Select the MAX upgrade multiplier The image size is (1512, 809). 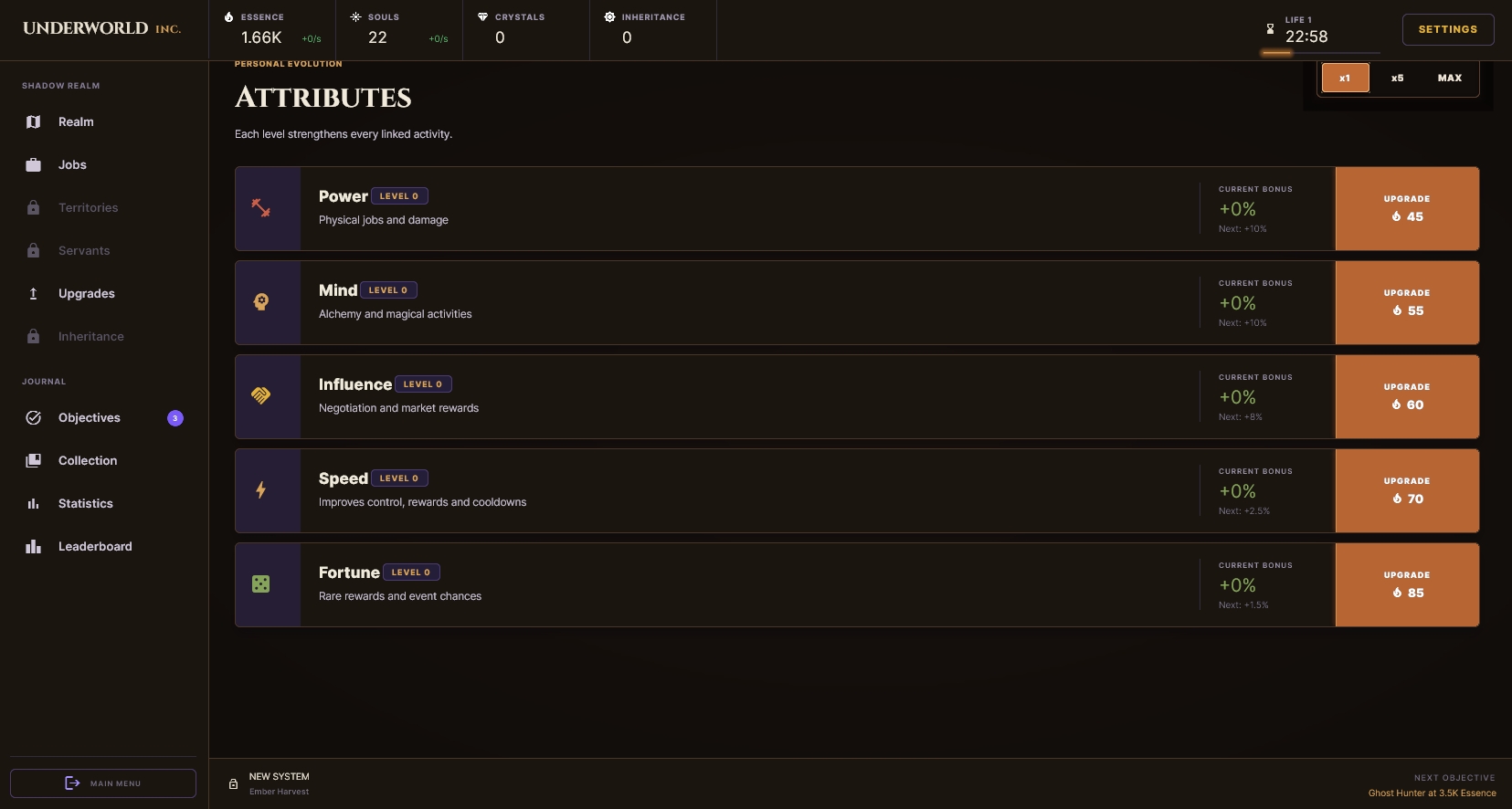pos(1450,79)
